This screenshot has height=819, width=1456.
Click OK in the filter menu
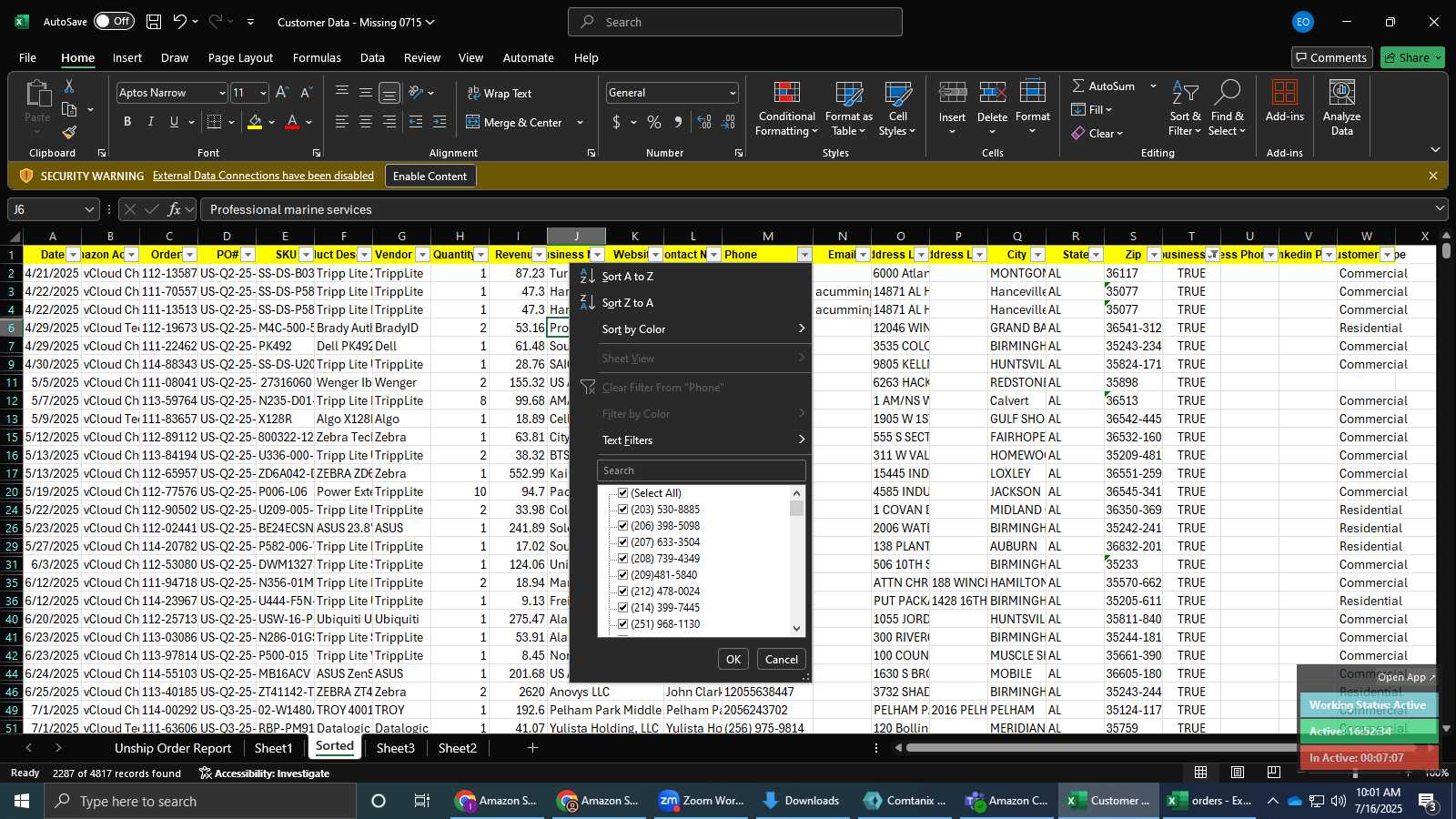[733, 660]
